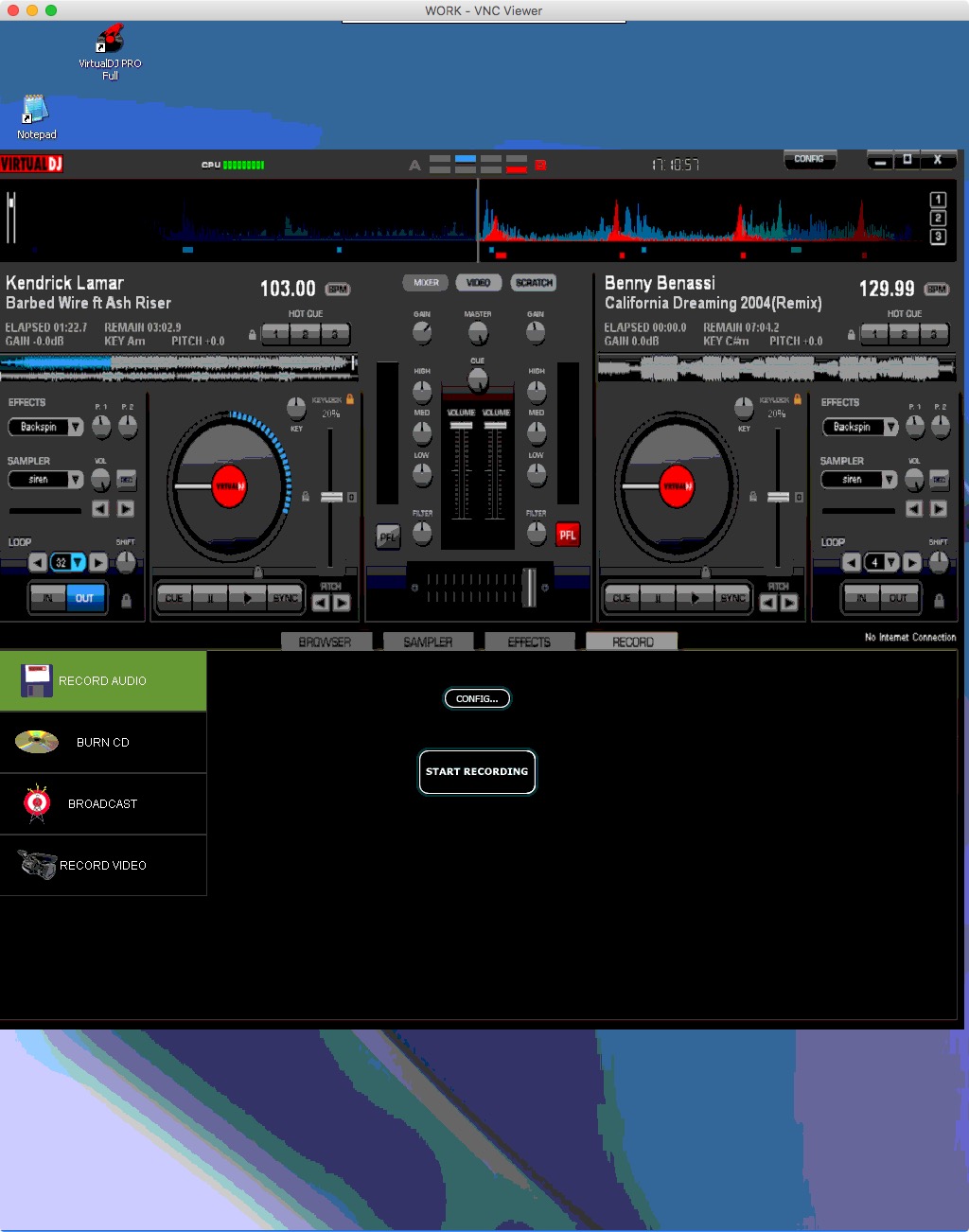Show the MIXER center panel
This screenshot has width=969, height=1232.
[x=426, y=282]
